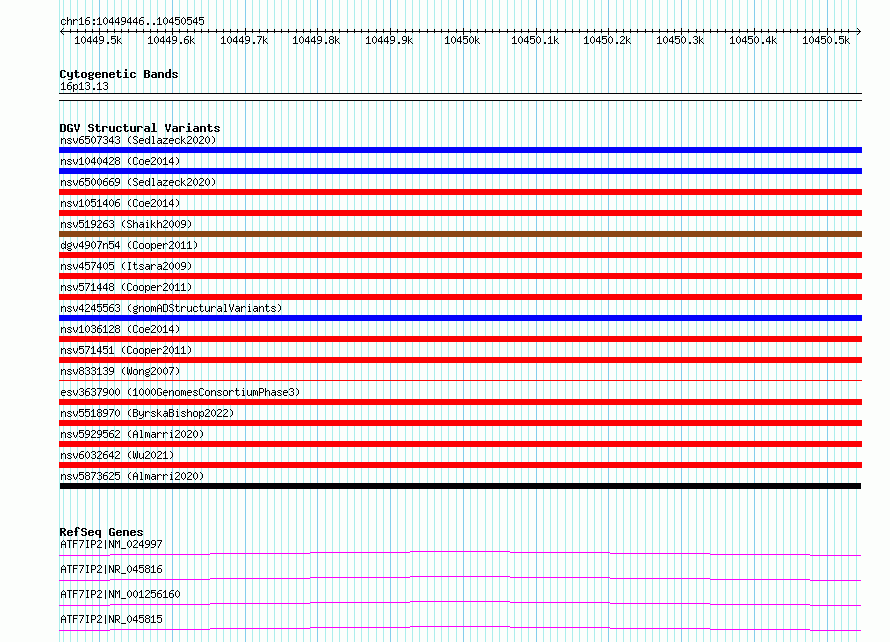Click the red bar under nsv1036128
The height and width of the screenshot is (642, 890).
[x=460, y=339]
